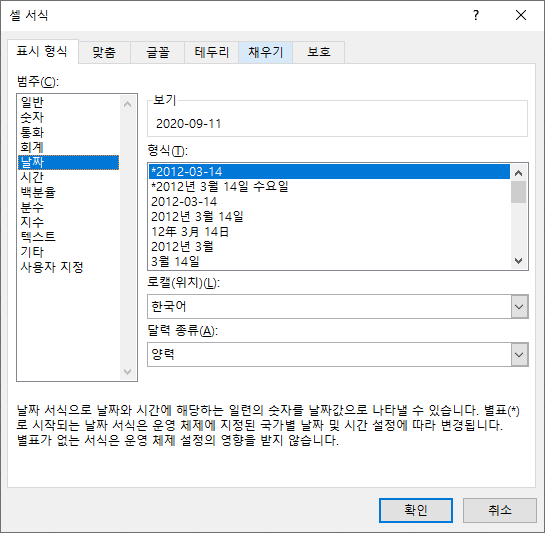Select 분수 category
Viewport: 545px width, 533px height.
[x=68, y=207]
